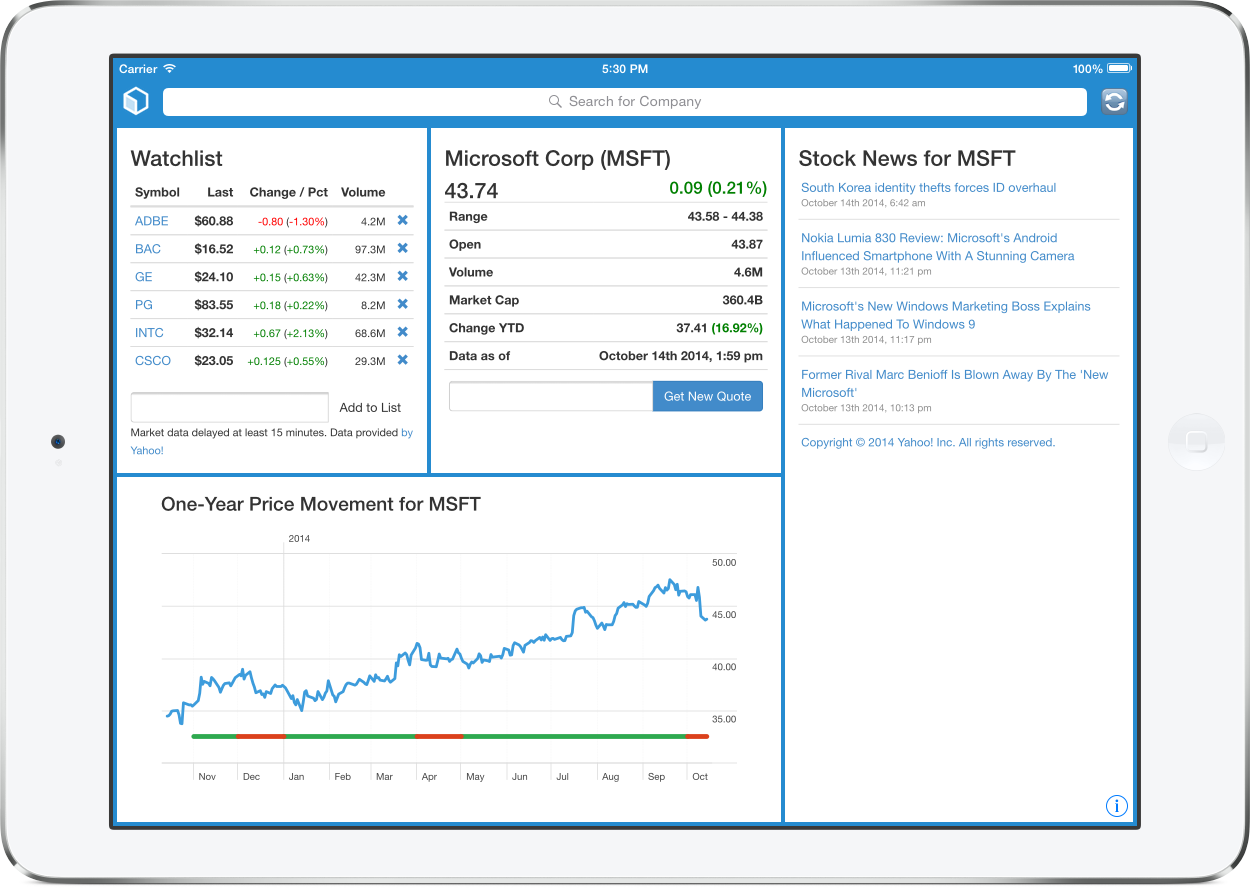This screenshot has height=888, width=1250.
Task: Remove BAC from the watchlist
Action: point(402,248)
